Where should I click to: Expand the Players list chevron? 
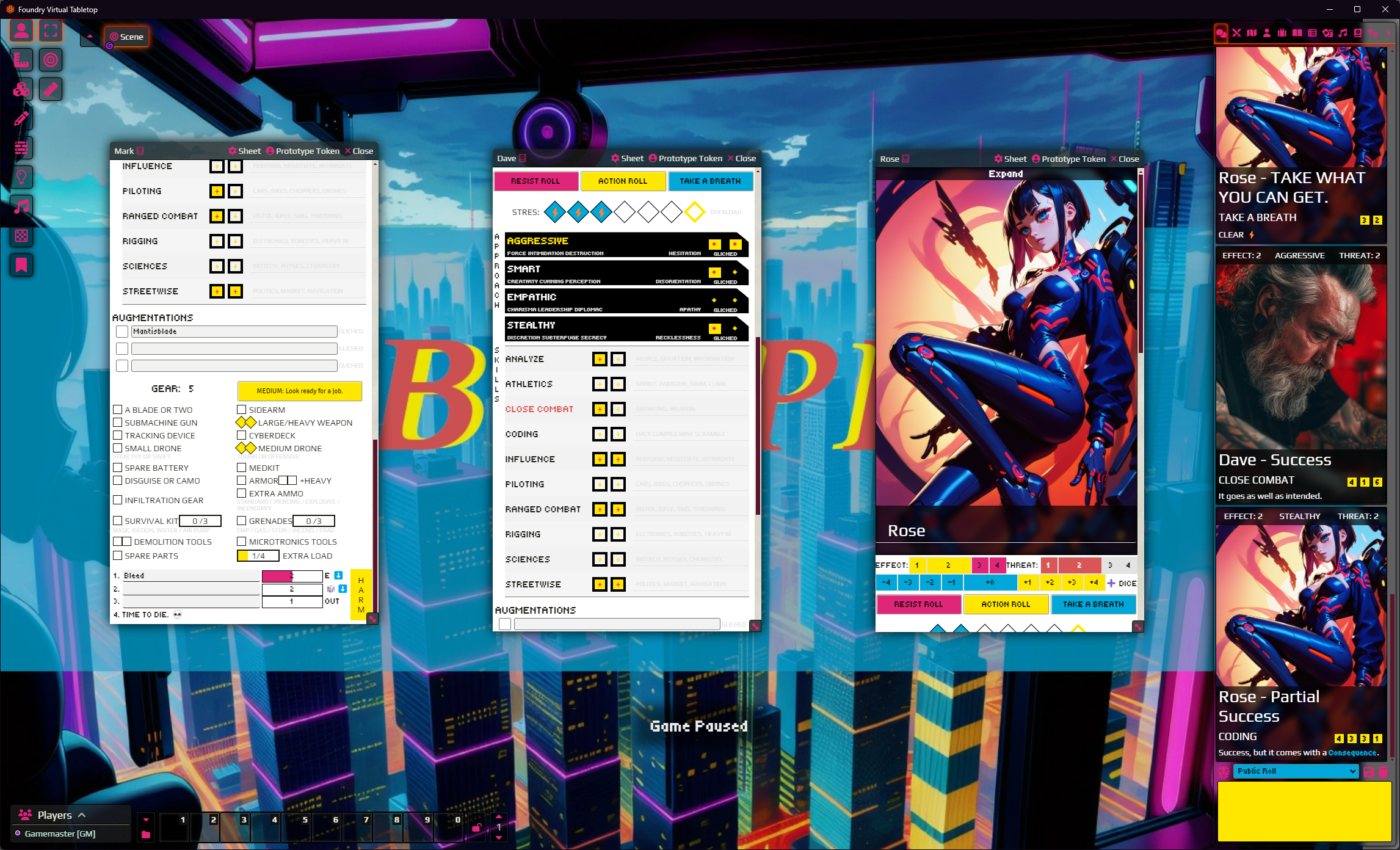[x=82, y=815]
